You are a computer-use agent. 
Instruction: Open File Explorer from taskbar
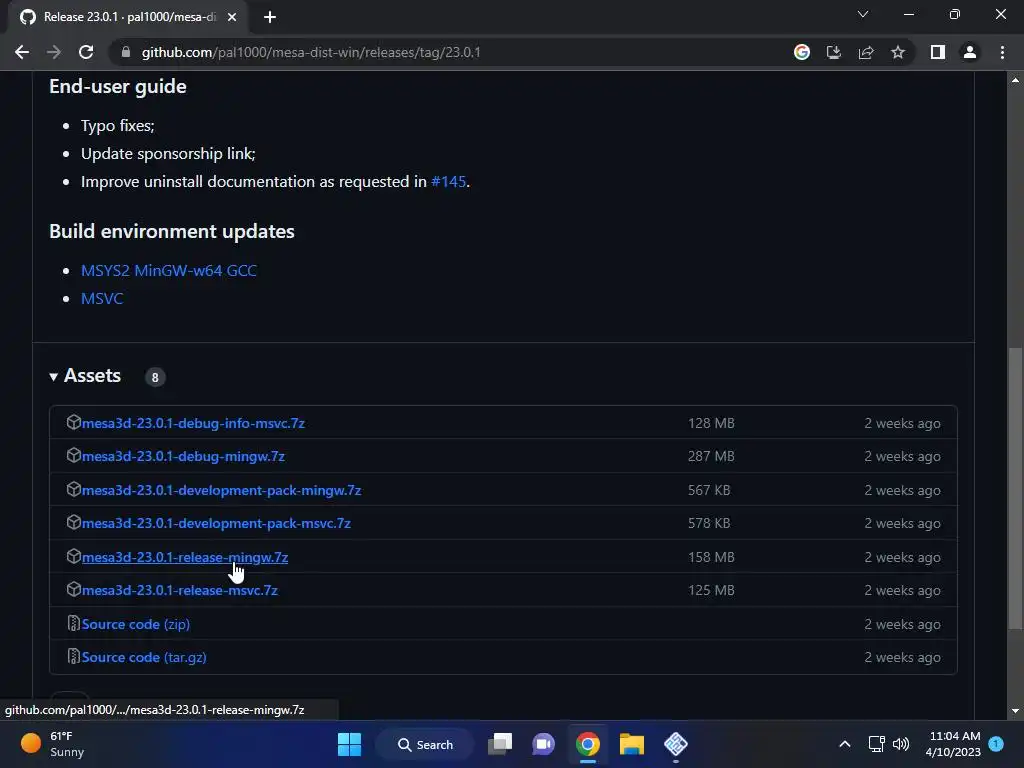coord(632,744)
